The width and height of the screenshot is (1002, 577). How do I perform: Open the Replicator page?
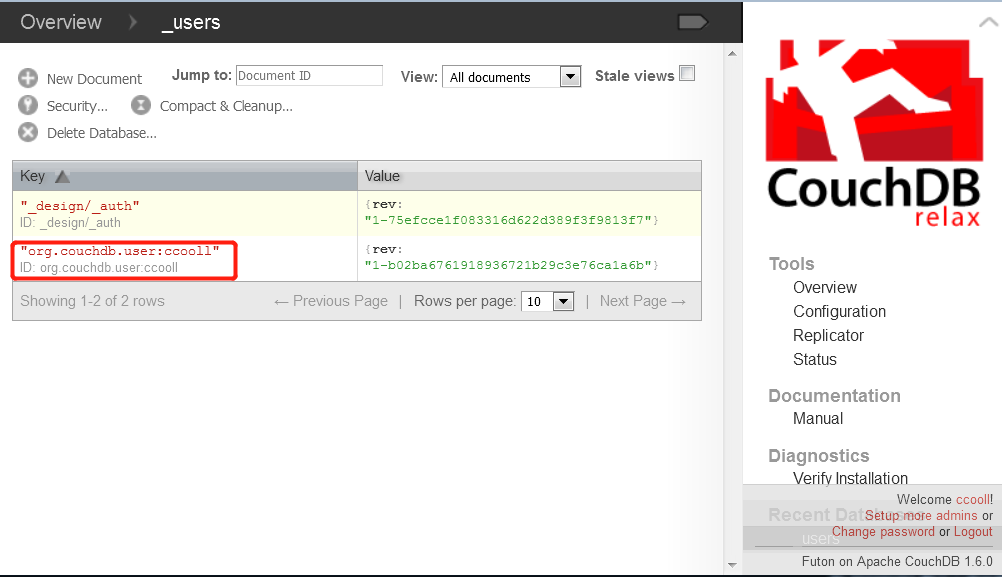click(828, 335)
